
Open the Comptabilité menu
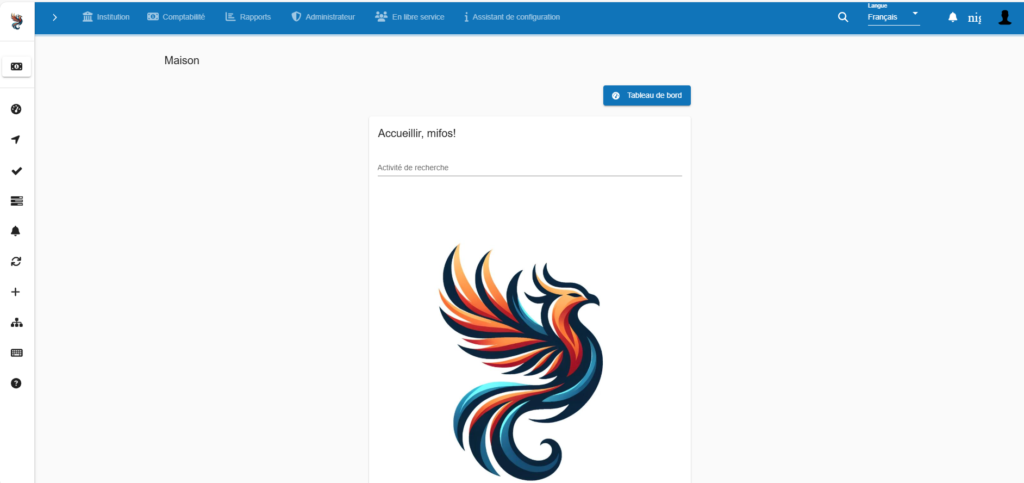click(x=176, y=17)
